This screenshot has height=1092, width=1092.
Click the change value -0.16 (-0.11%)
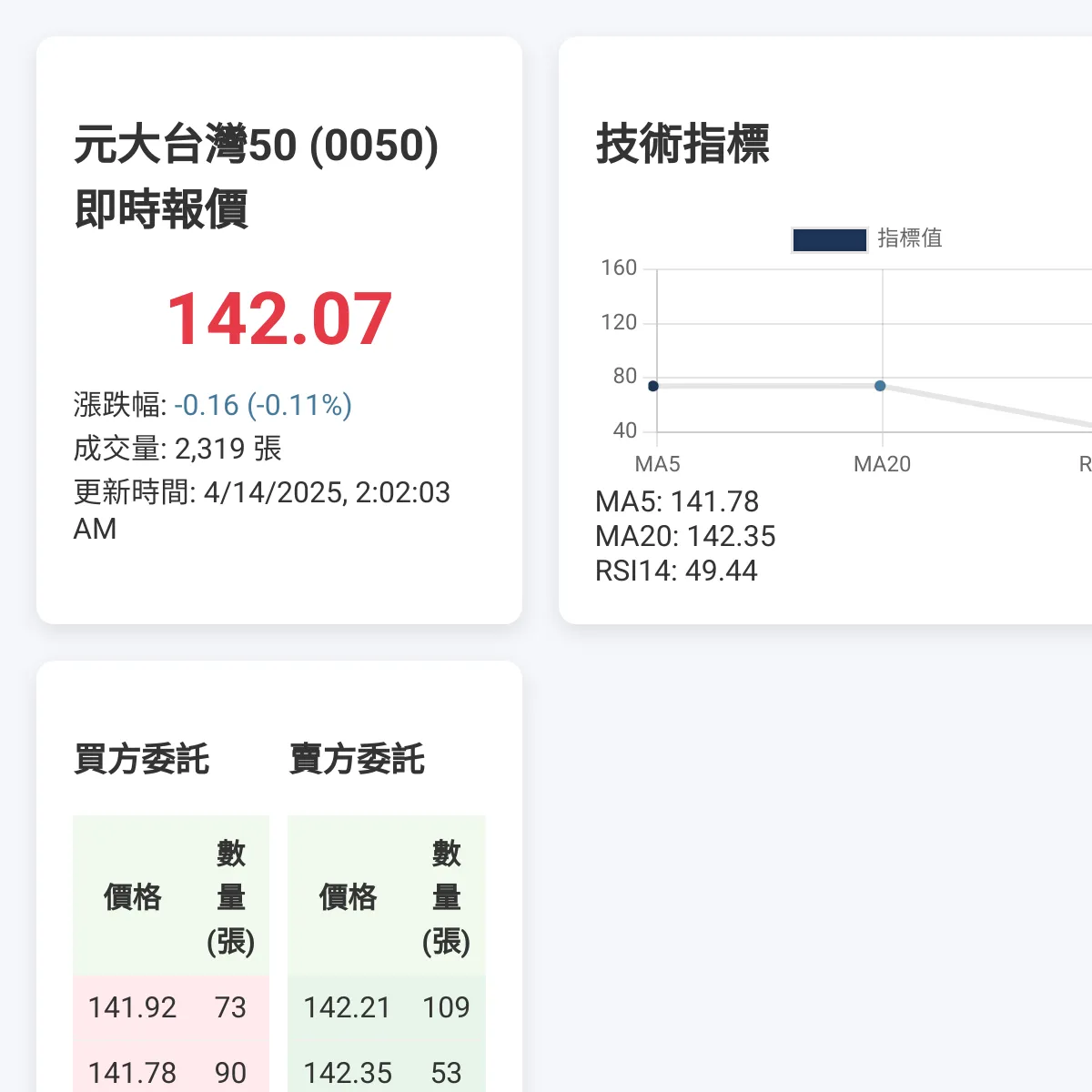(263, 405)
